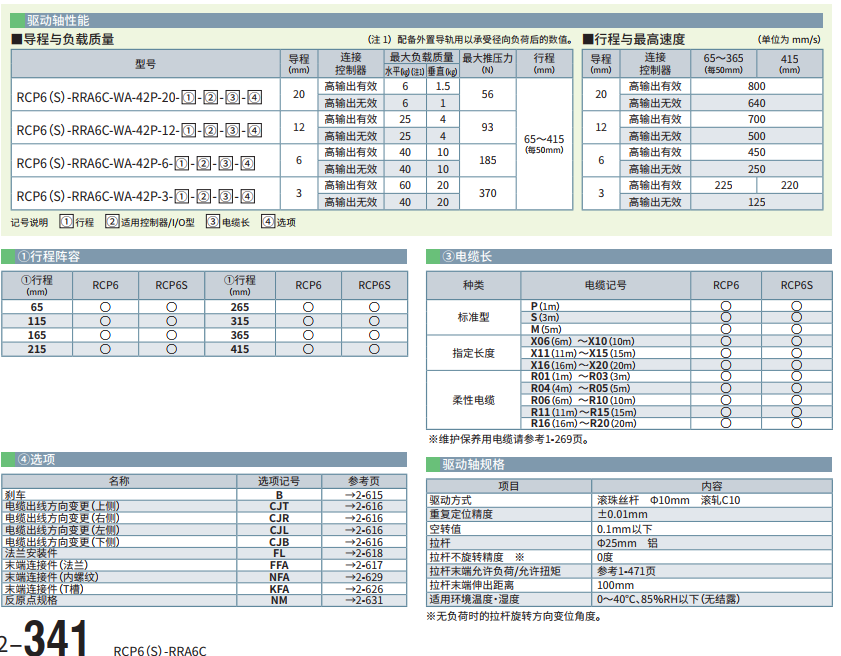The width and height of the screenshot is (841, 656).
Task: Click speed value 225 for lead 3
Action: click(723, 185)
